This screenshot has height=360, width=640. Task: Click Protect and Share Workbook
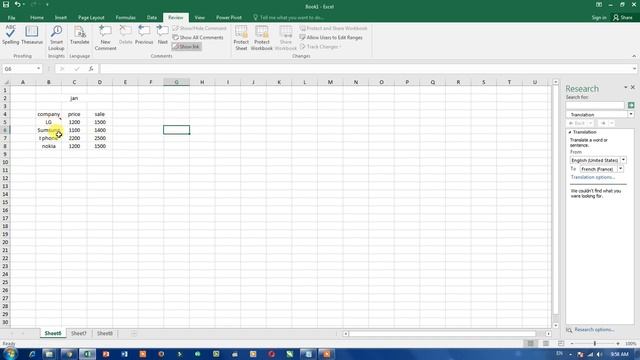click(x=333, y=28)
